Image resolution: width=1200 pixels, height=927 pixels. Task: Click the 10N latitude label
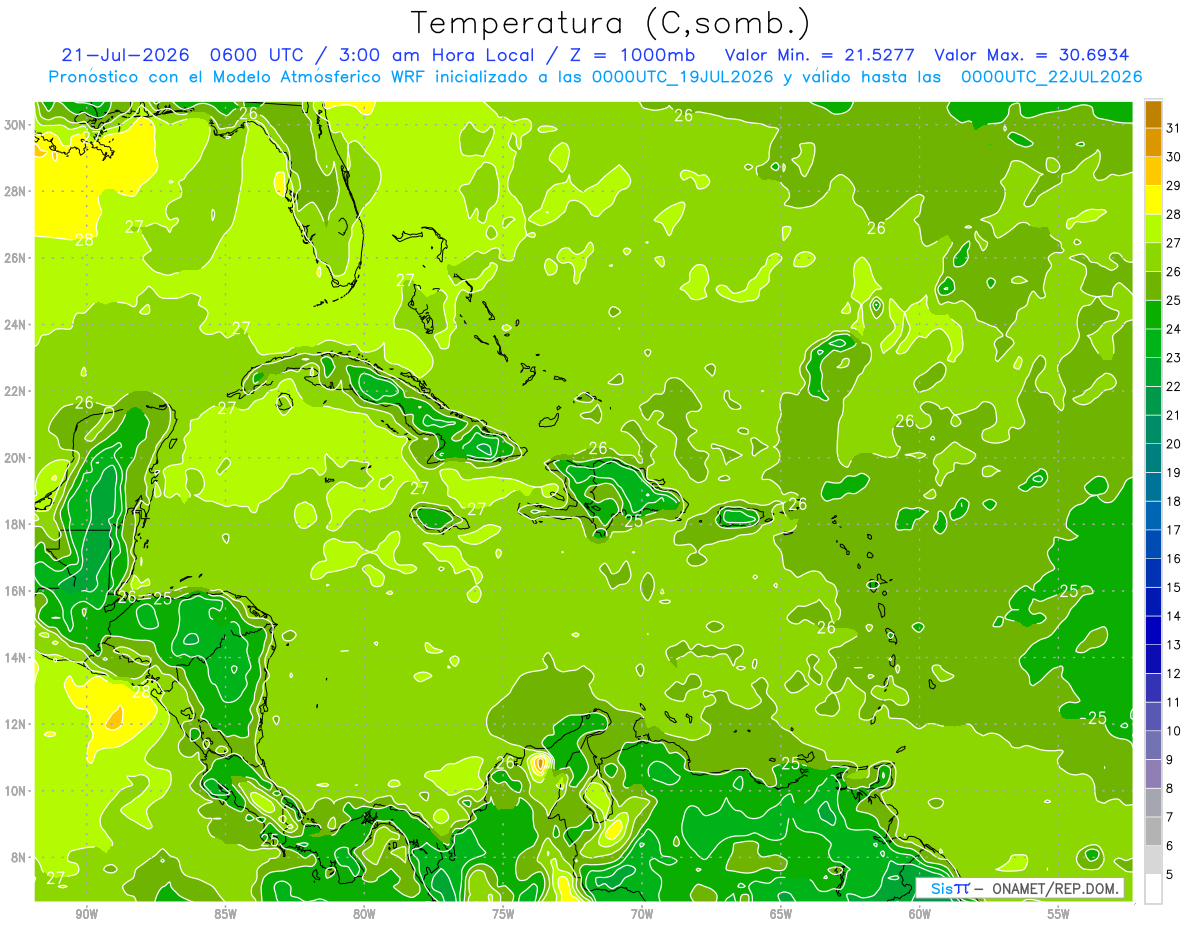coord(16,791)
